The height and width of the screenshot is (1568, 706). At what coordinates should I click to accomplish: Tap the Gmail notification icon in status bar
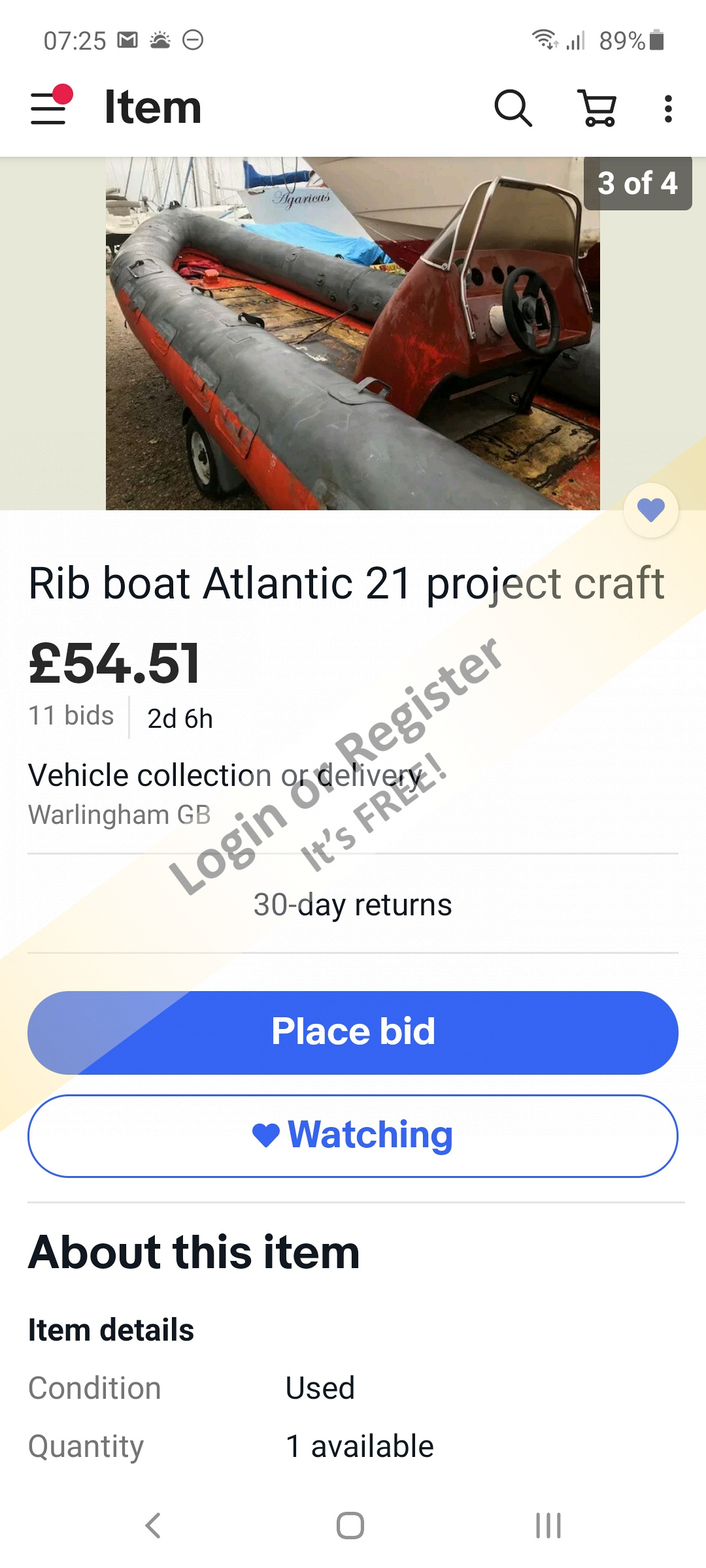[x=127, y=41]
